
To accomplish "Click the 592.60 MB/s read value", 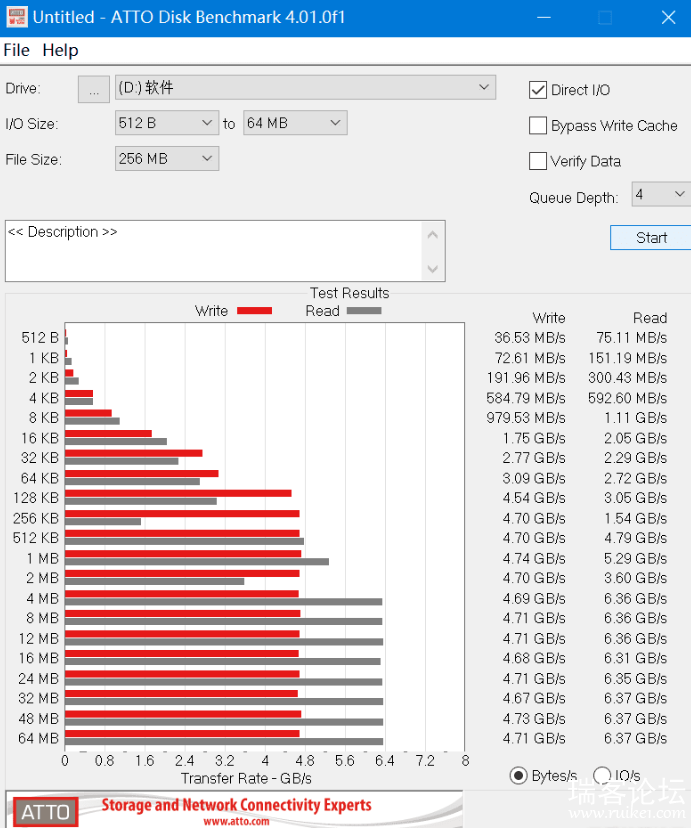I will 627,398.
